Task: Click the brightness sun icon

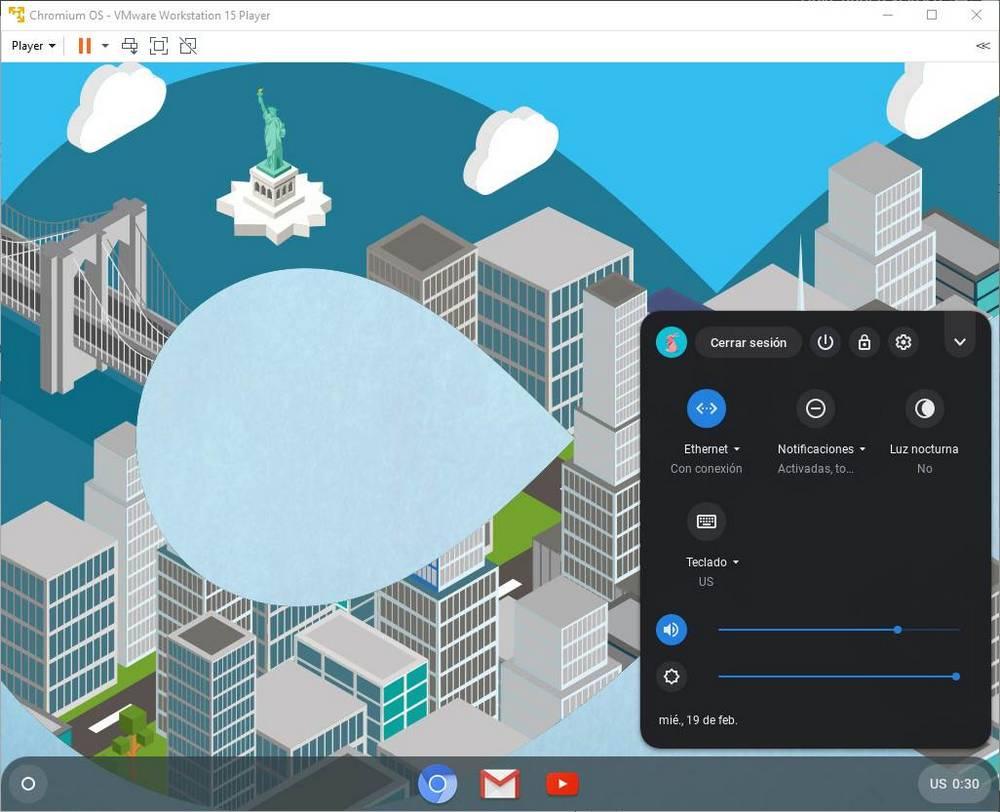Action: [x=672, y=676]
